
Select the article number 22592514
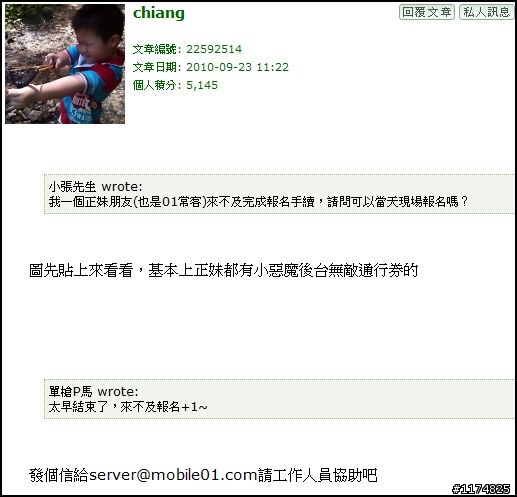pos(214,49)
